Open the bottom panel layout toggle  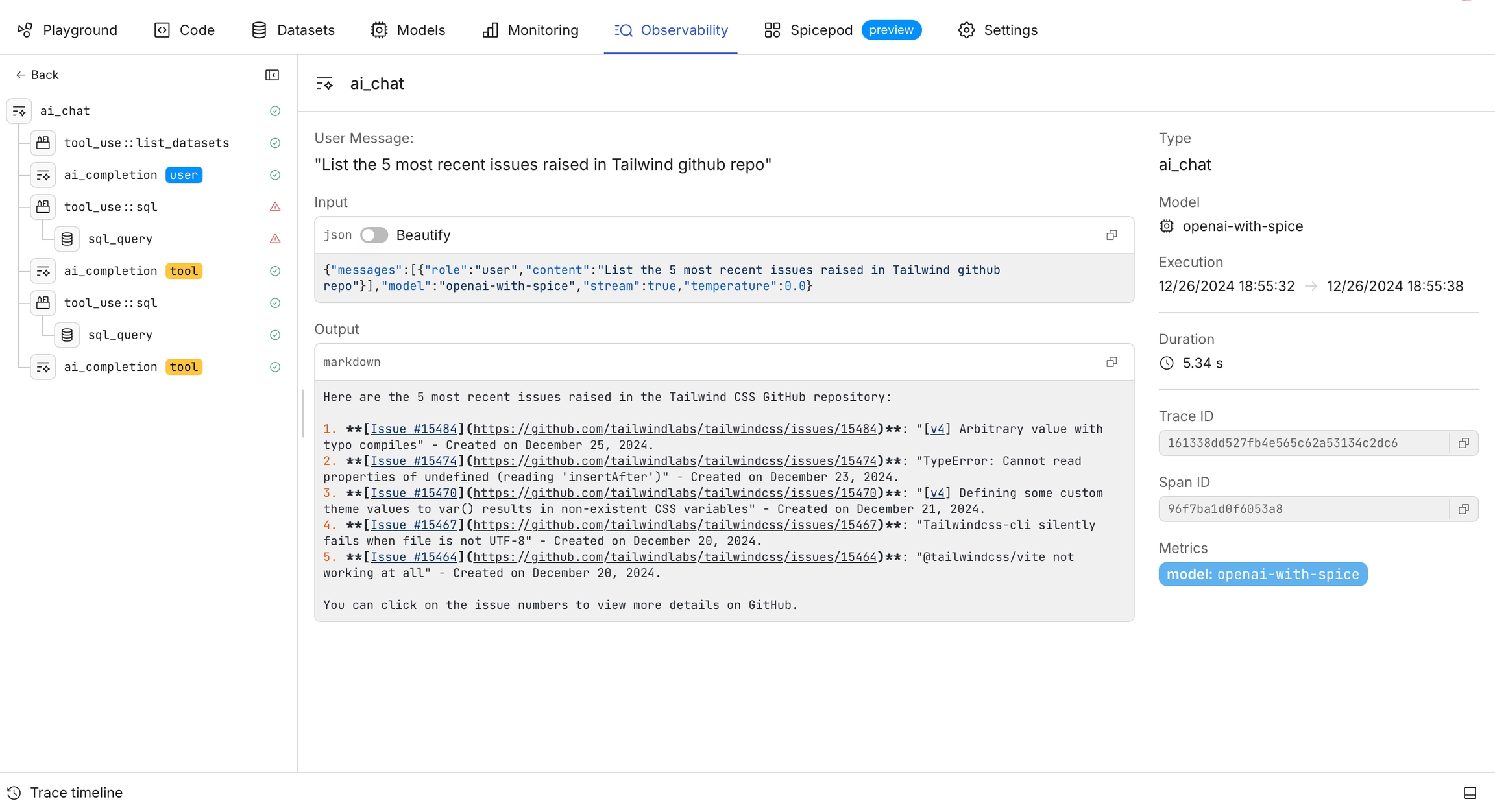pyautogui.click(x=1470, y=793)
